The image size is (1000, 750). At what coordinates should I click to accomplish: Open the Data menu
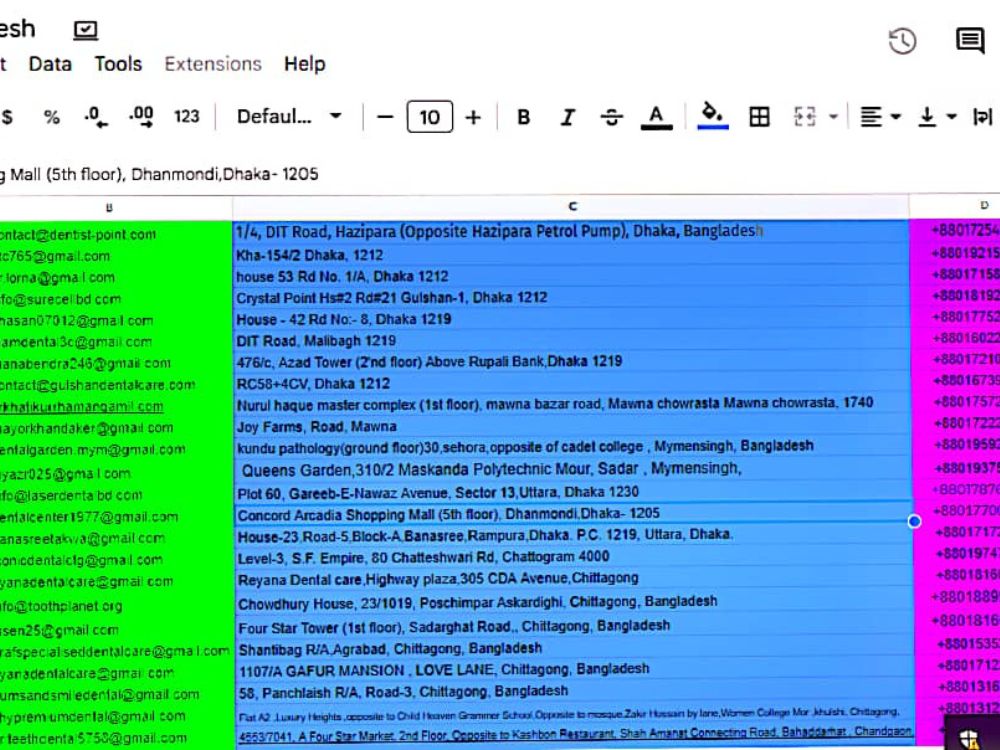coord(50,64)
